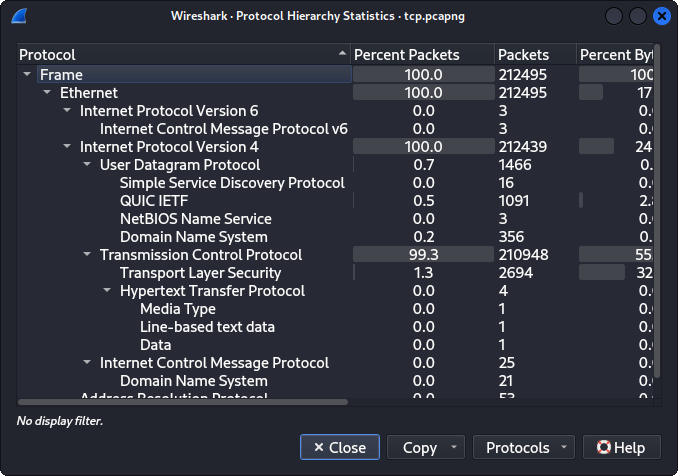Screen dimensions: 678x476
Task: Sort by the Protocol column header
Action: 180,54
